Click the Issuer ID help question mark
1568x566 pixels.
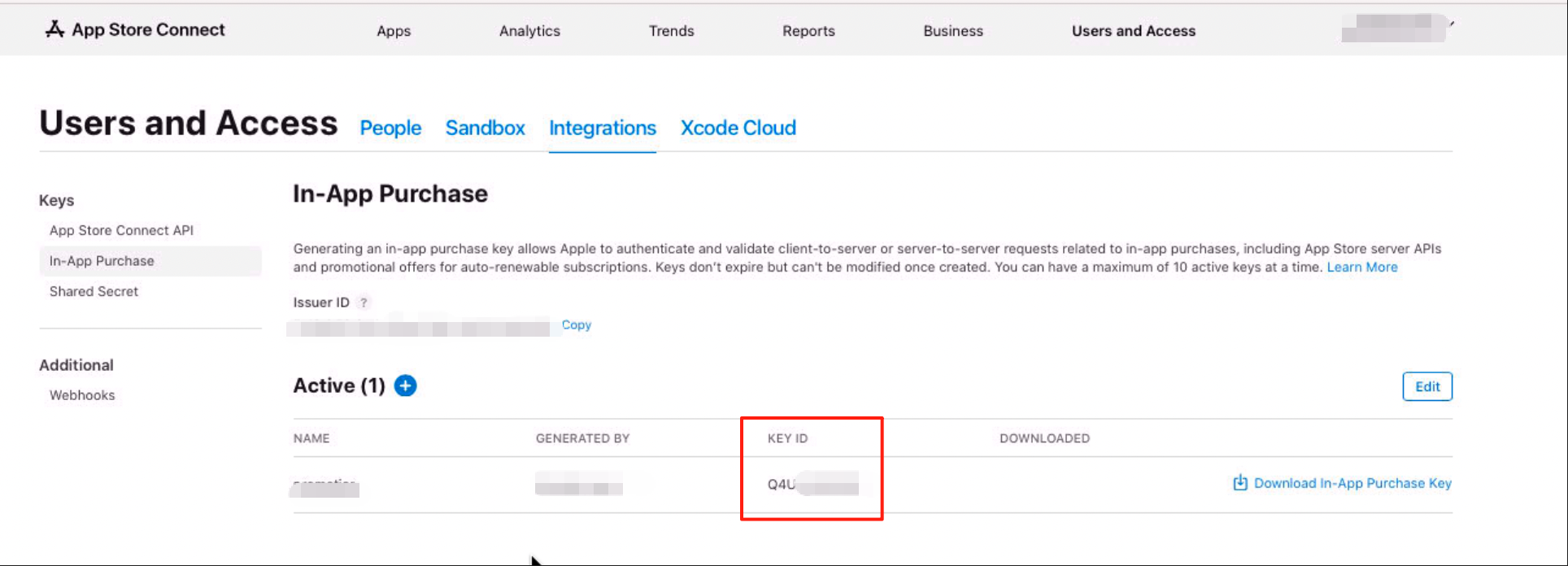tap(364, 303)
